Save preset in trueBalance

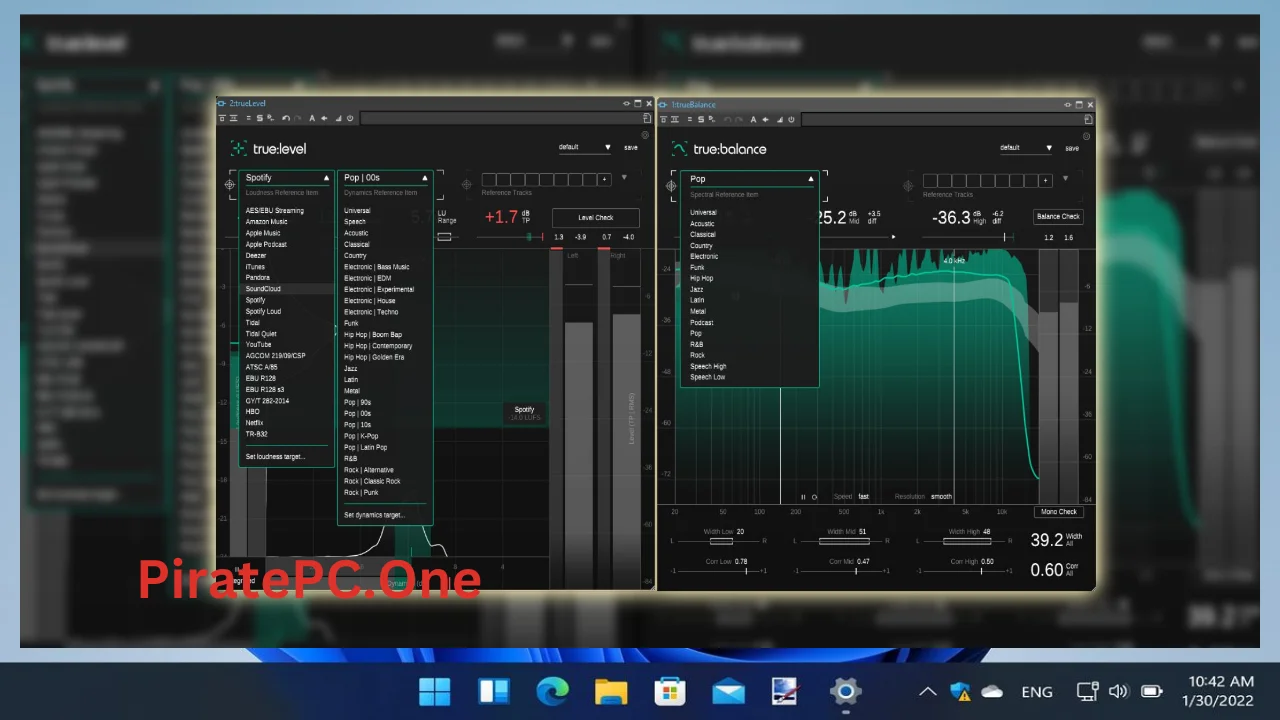pyautogui.click(x=1072, y=149)
